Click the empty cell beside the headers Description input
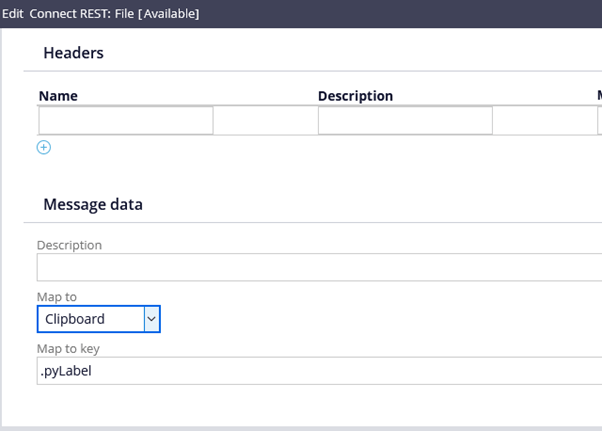The height and width of the screenshot is (431, 602). click(544, 121)
